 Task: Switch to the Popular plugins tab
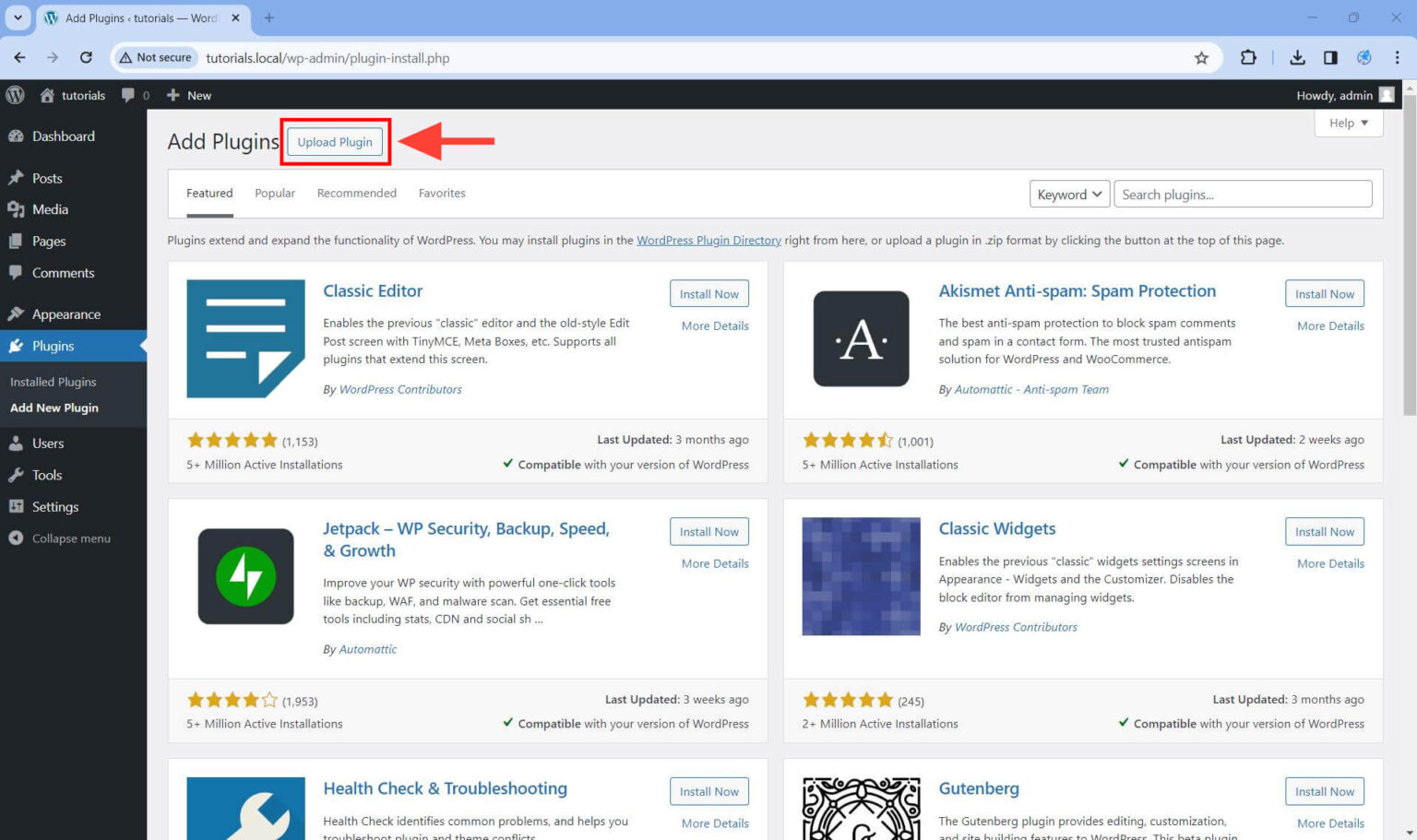point(274,193)
